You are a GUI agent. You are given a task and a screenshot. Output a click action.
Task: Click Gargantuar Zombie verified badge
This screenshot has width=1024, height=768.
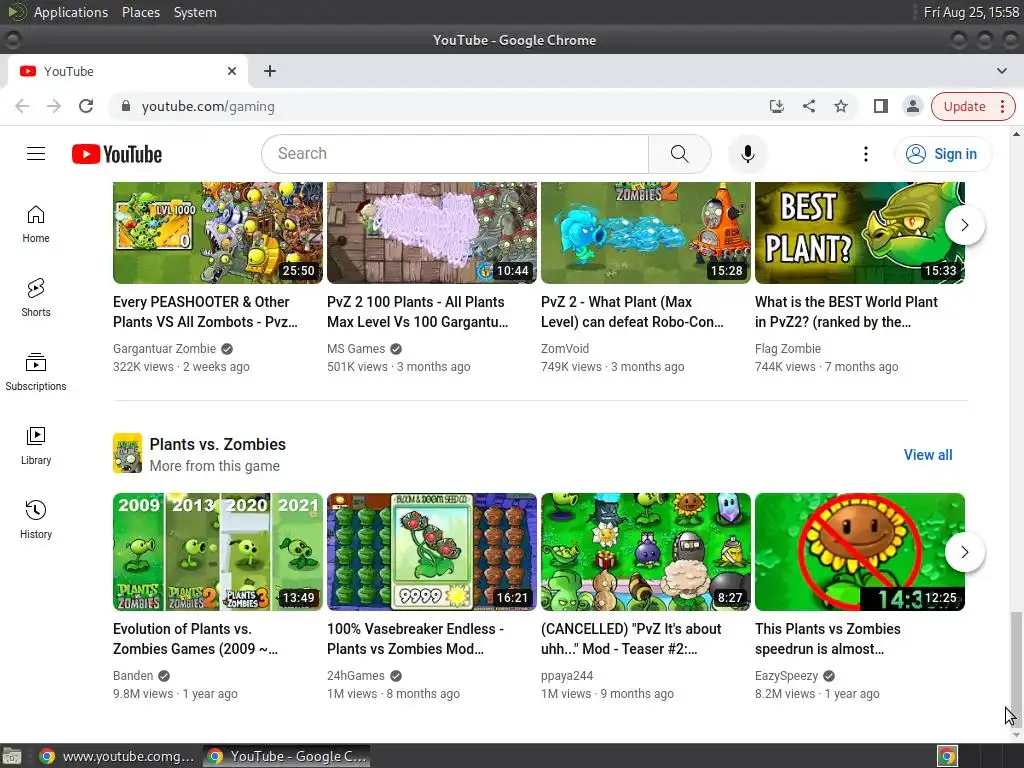coord(227,349)
